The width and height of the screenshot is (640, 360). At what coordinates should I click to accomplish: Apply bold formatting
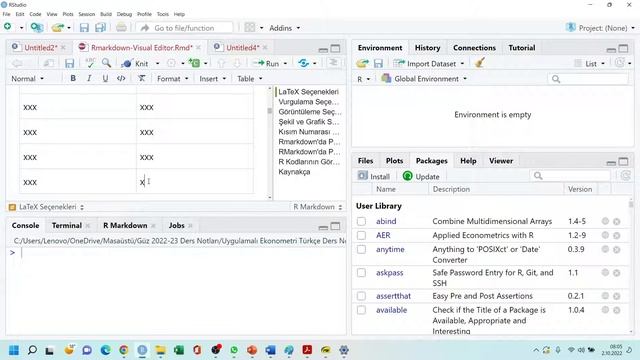pyautogui.click(x=73, y=78)
